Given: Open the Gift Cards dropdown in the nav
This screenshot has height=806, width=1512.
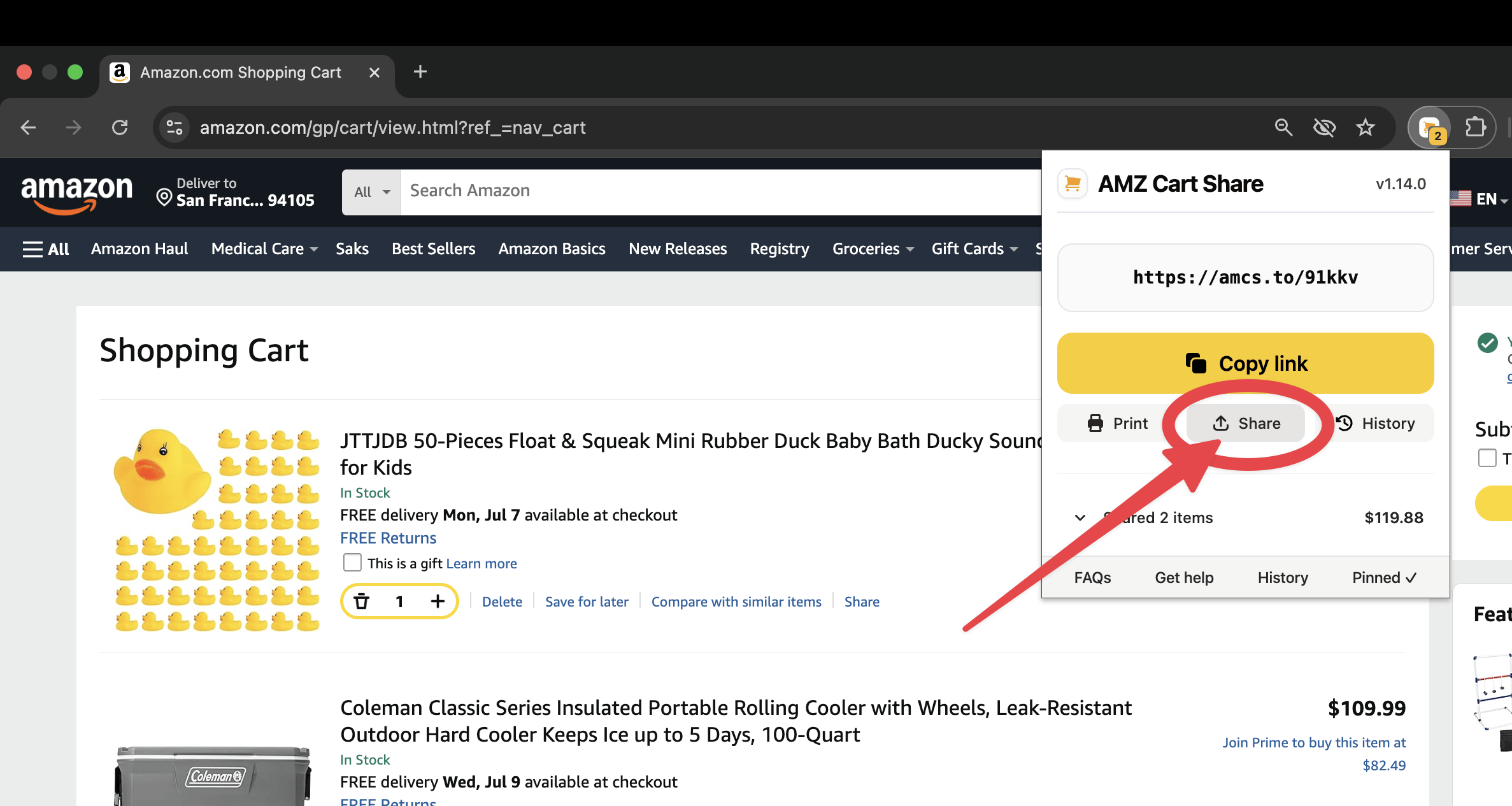Looking at the screenshot, I should 974,249.
